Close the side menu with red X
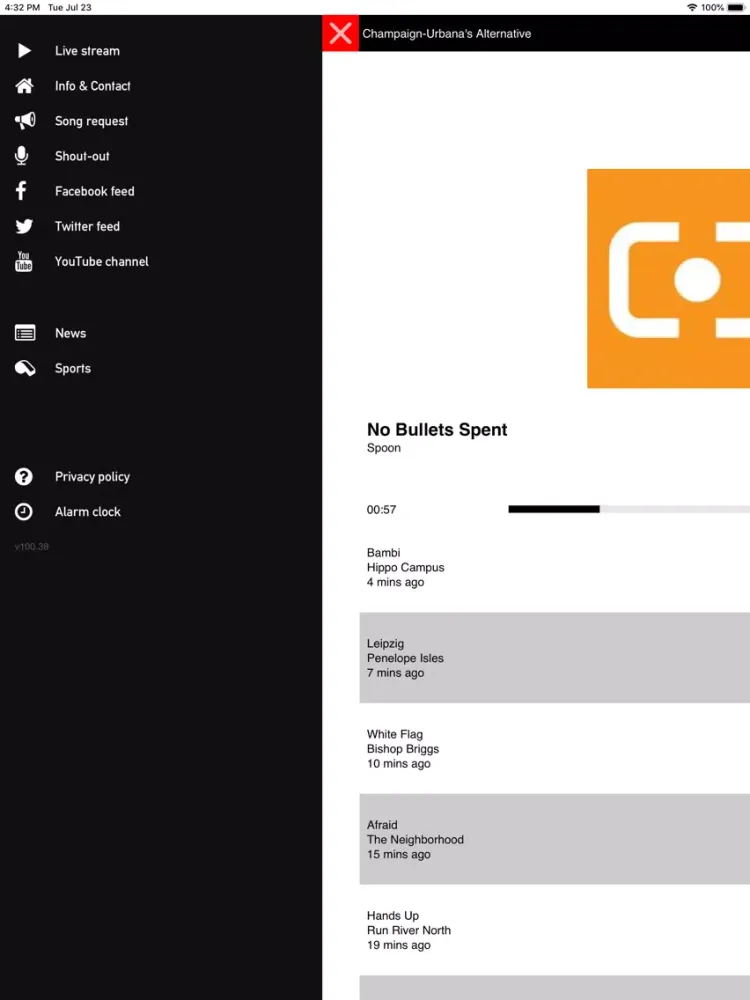The width and height of the screenshot is (750, 1000). [x=341, y=33]
